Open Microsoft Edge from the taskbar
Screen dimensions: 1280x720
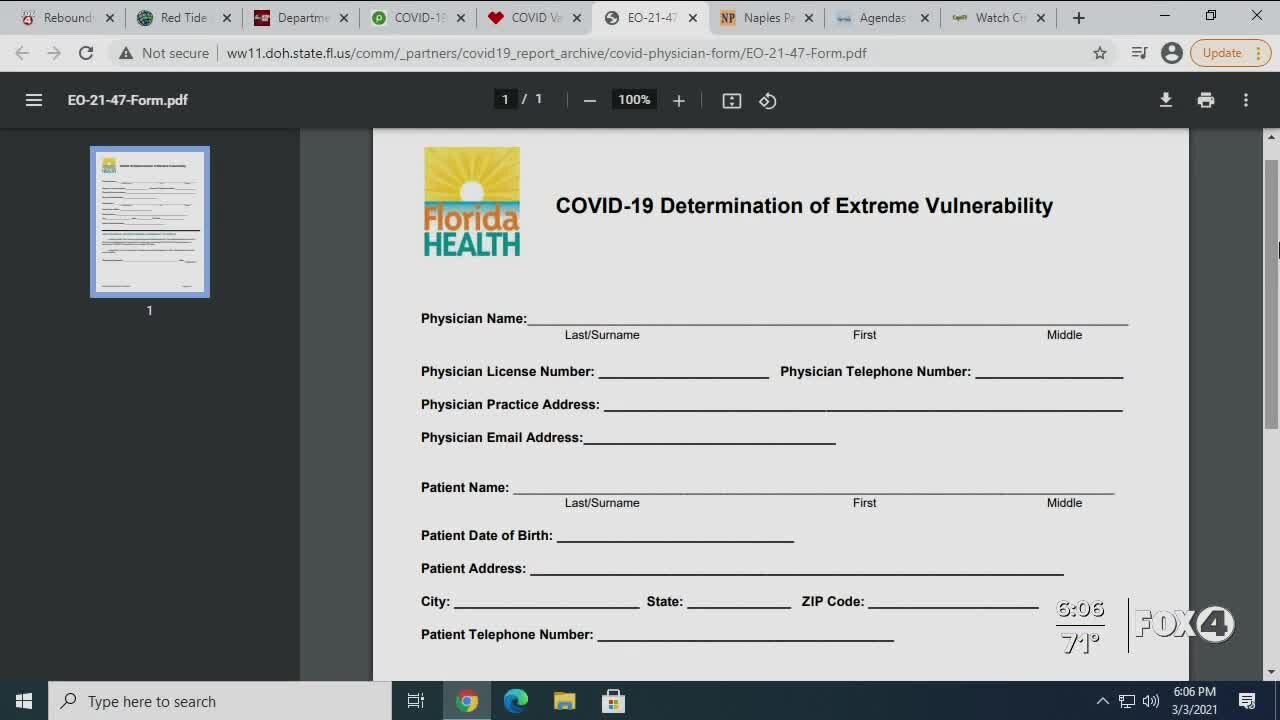click(x=515, y=701)
